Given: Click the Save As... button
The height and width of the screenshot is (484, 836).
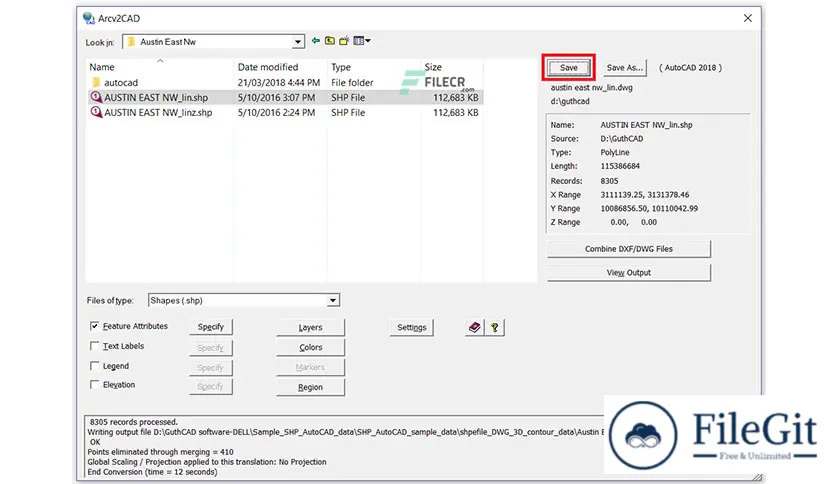Looking at the screenshot, I should coord(624,68).
